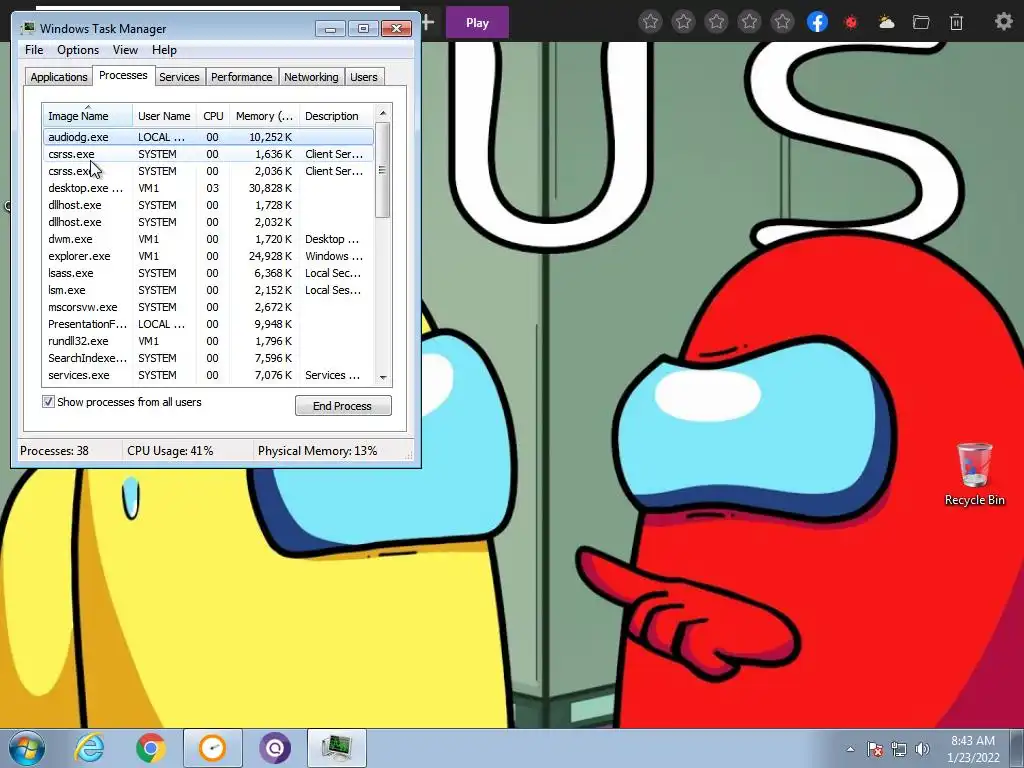
Task: Select csrss.exe using 1,636 K memory
Action: (208, 154)
